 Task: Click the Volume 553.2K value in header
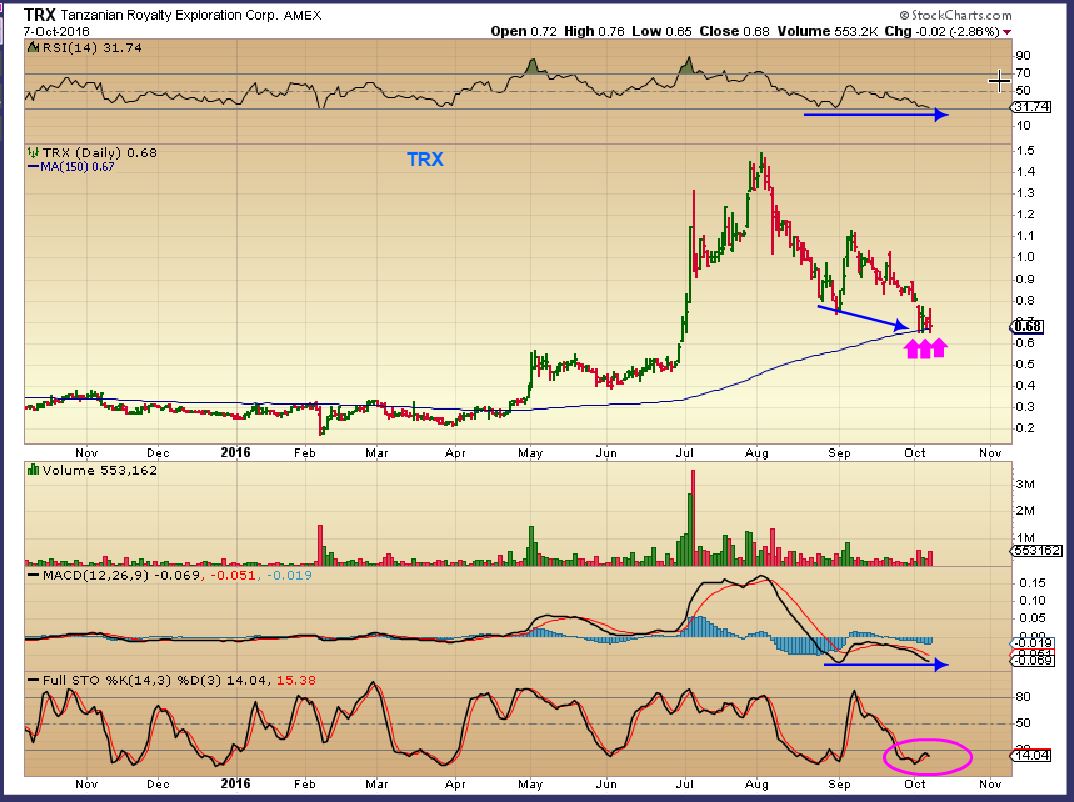[x=827, y=32]
